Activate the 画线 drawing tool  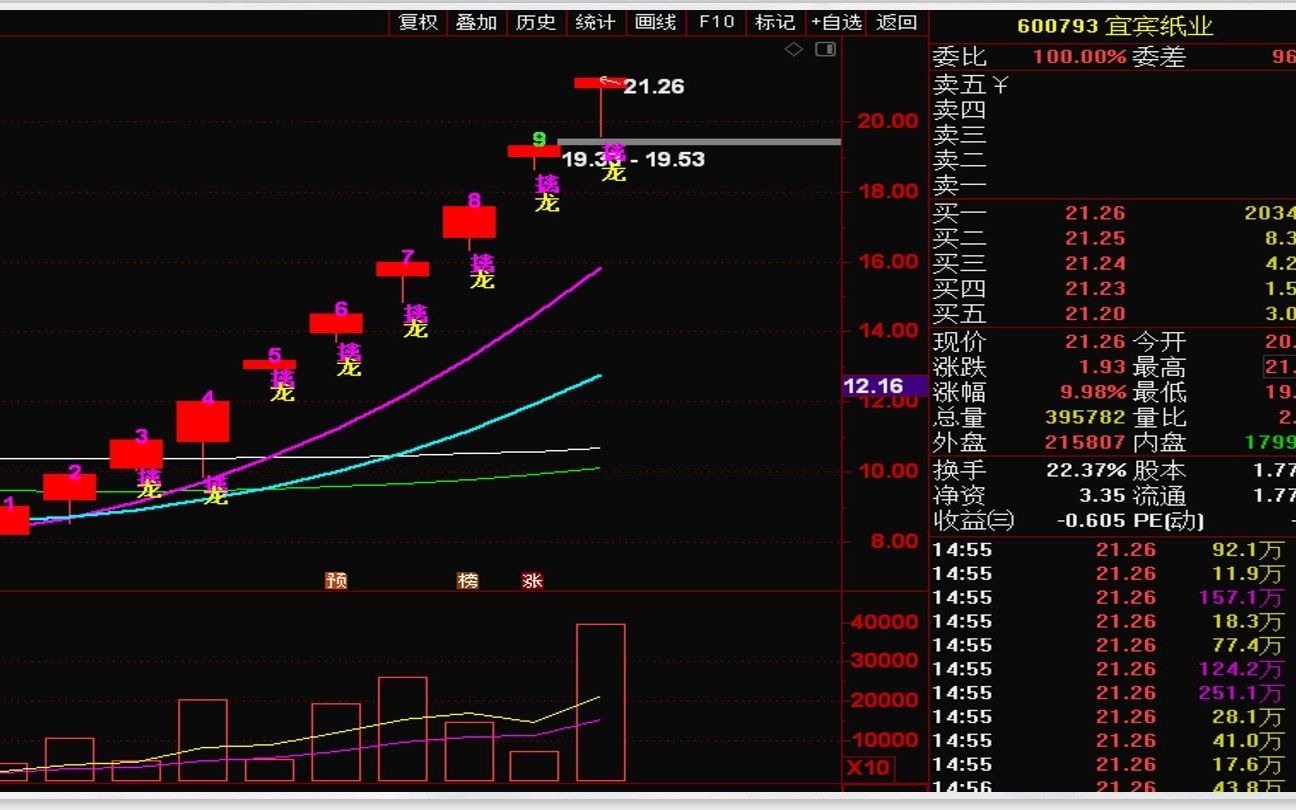click(656, 22)
